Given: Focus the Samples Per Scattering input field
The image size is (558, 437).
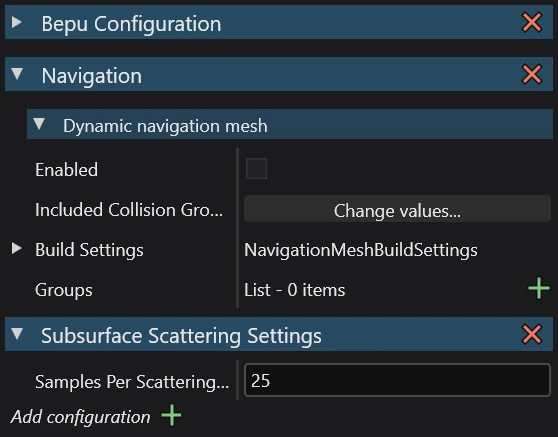Looking at the screenshot, I should click(397, 380).
